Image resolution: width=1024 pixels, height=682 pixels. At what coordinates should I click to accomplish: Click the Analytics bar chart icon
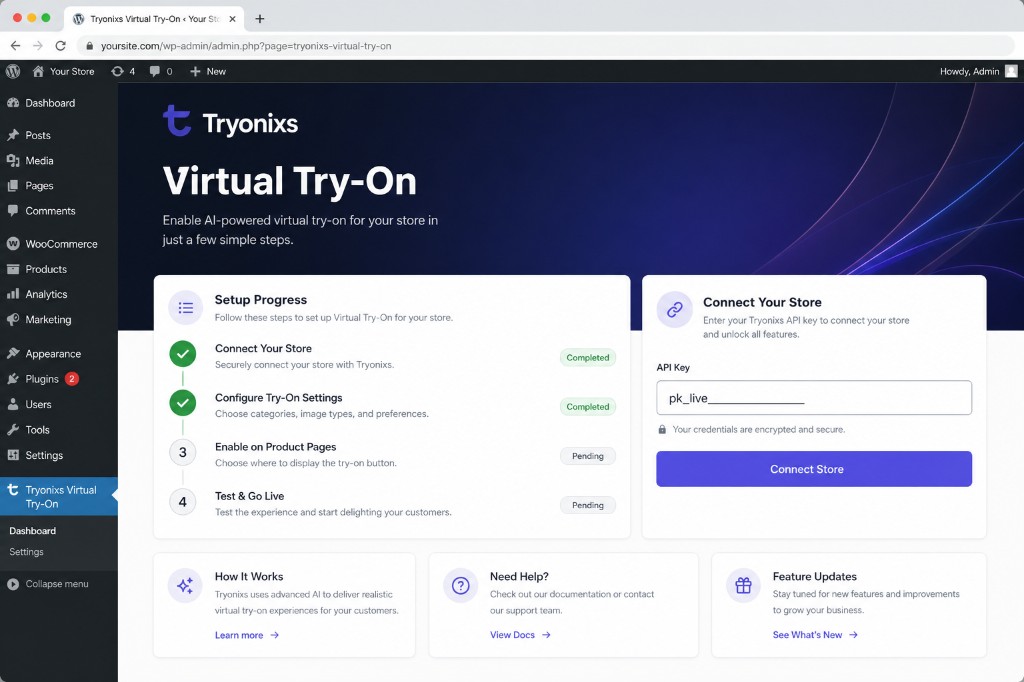coord(13,294)
